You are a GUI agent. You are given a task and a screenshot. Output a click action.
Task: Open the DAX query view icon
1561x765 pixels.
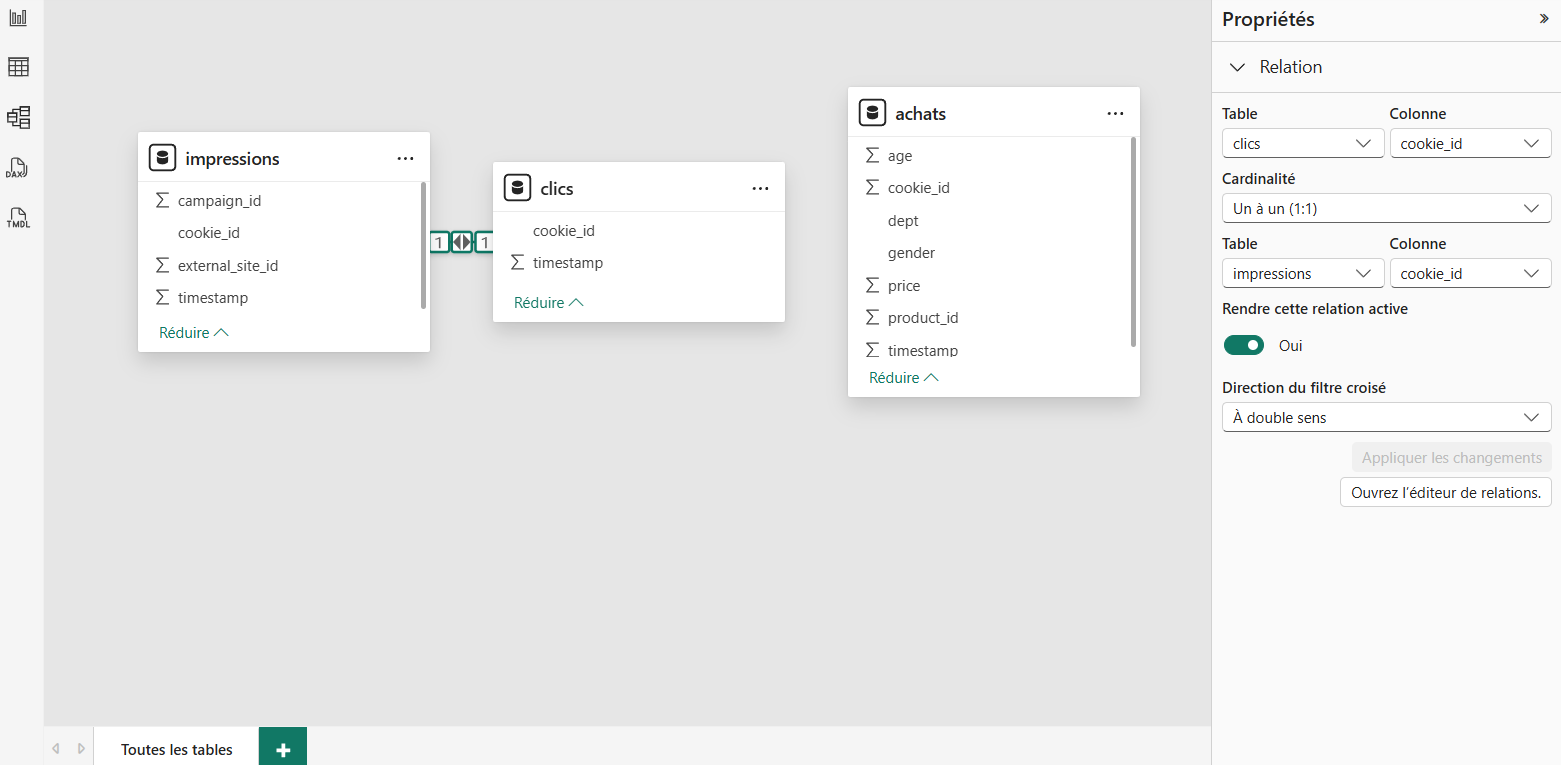pos(18,167)
